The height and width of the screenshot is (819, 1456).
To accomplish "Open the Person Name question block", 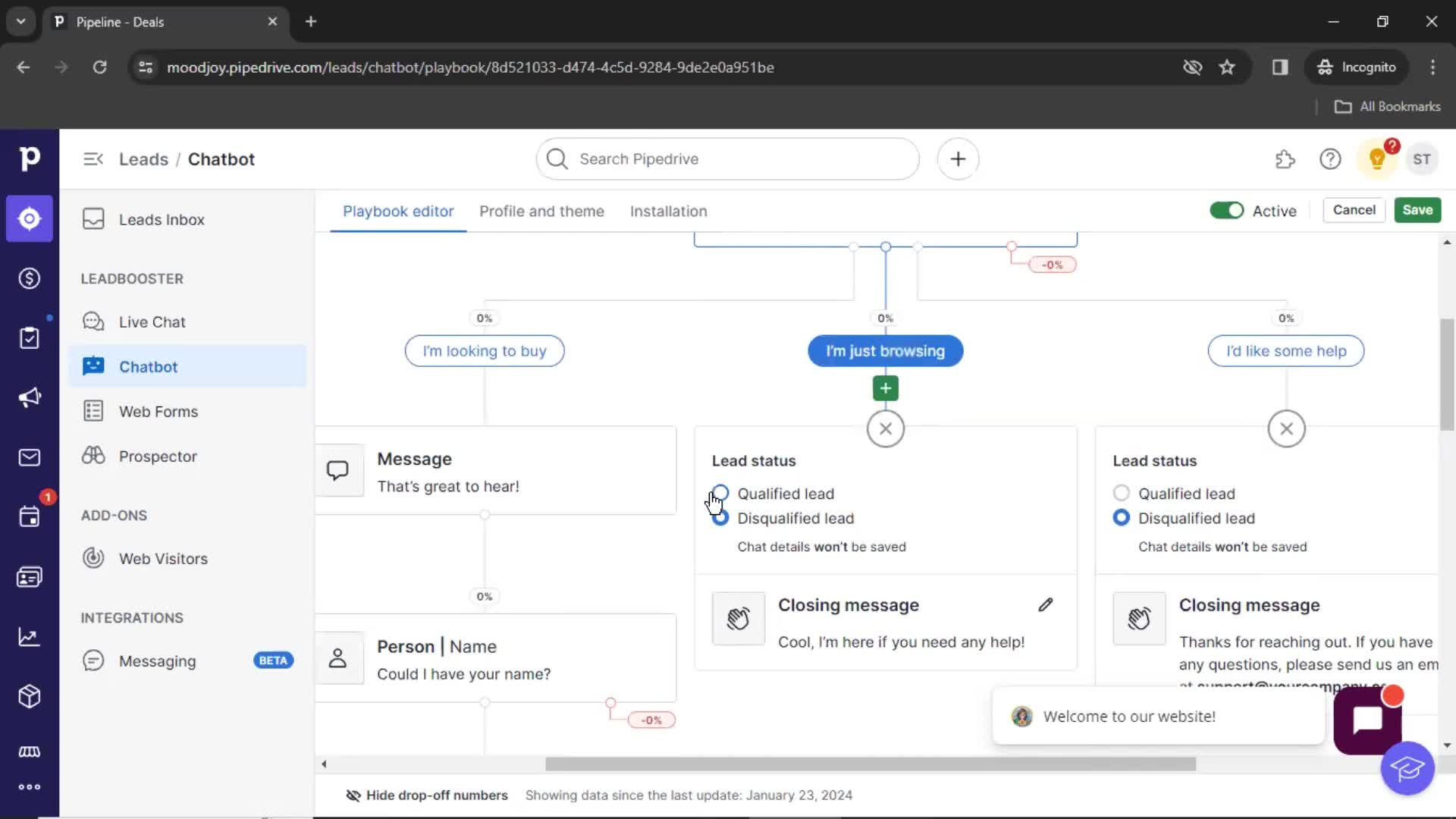I will [496, 658].
